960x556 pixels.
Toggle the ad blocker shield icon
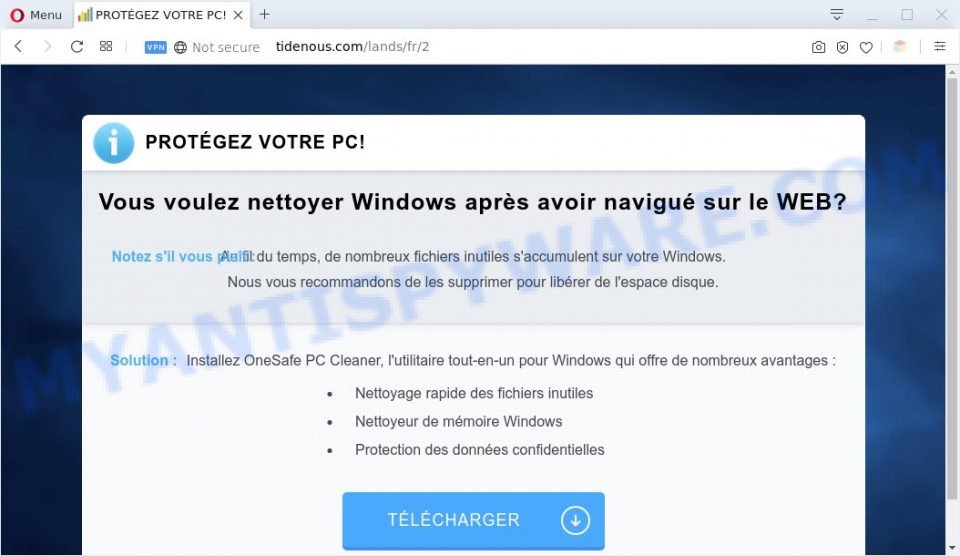[x=842, y=47]
